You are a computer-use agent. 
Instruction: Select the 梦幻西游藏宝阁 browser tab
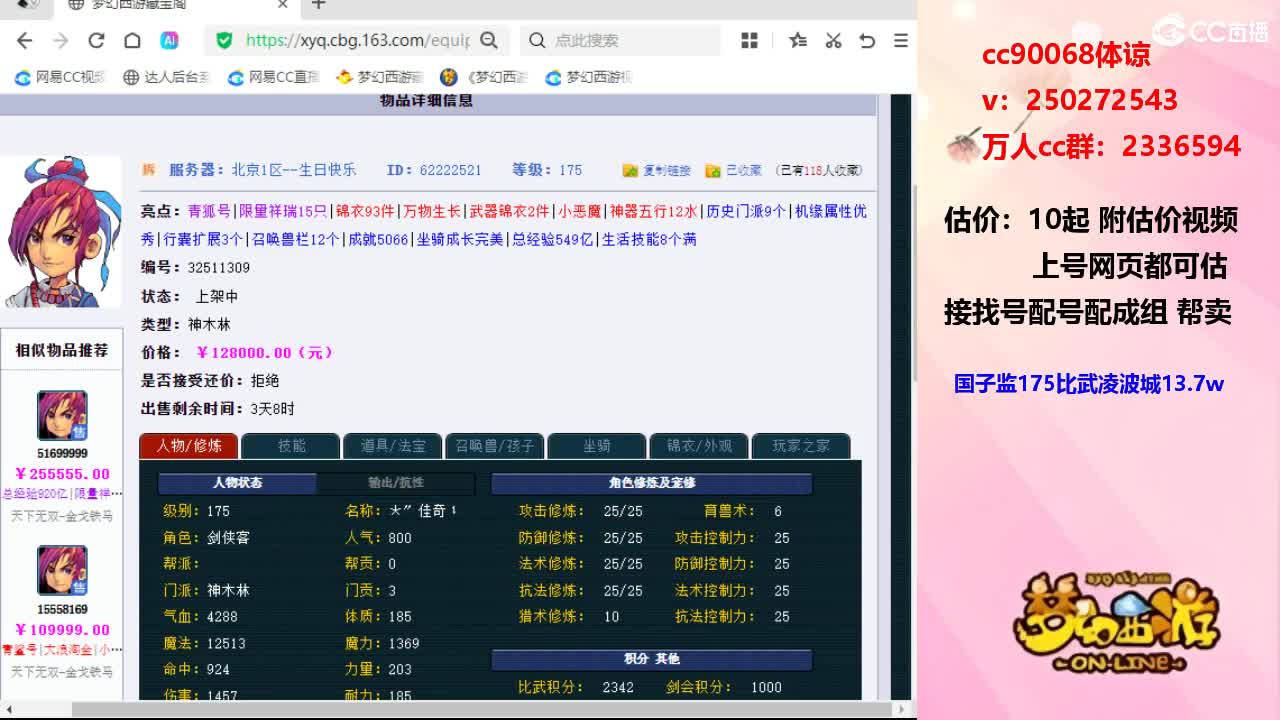176,5
